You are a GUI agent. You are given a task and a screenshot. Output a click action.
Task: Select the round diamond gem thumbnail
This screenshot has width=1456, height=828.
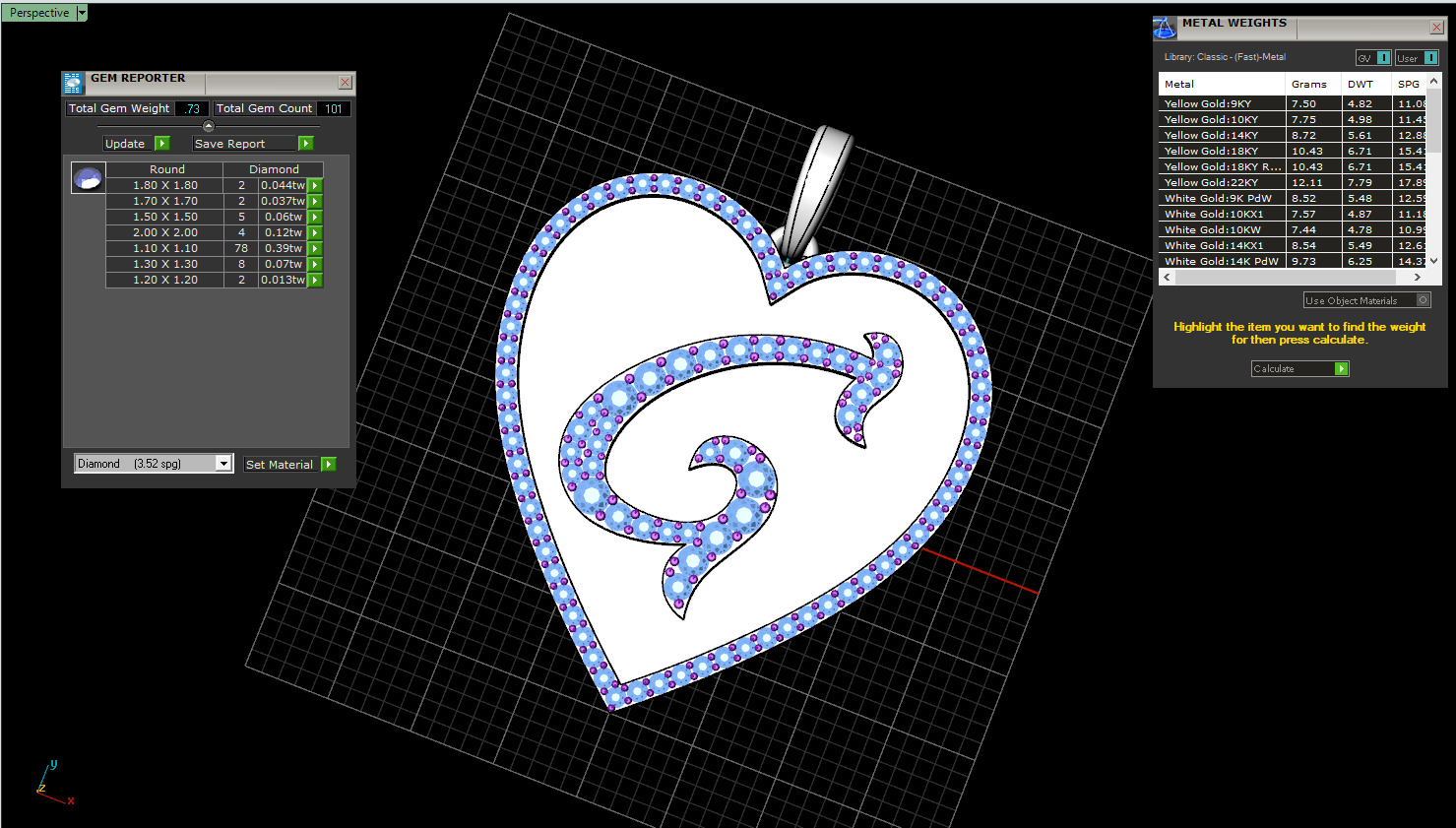pyautogui.click(x=89, y=178)
